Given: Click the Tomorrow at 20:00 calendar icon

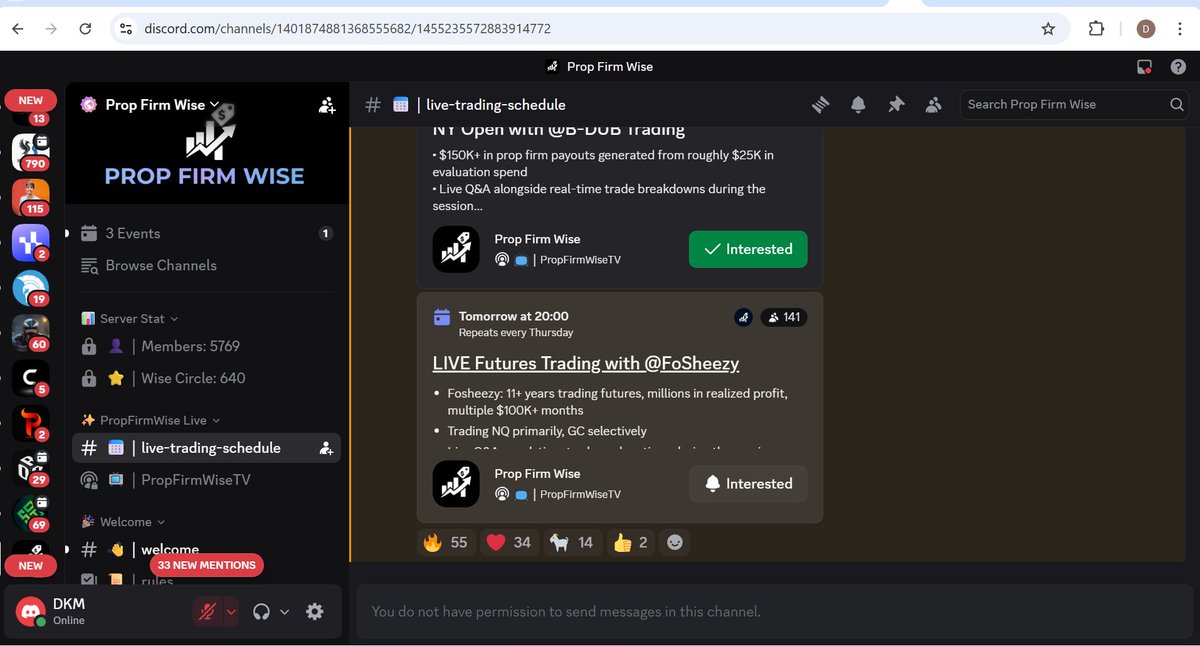Looking at the screenshot, I should [441, 317].
